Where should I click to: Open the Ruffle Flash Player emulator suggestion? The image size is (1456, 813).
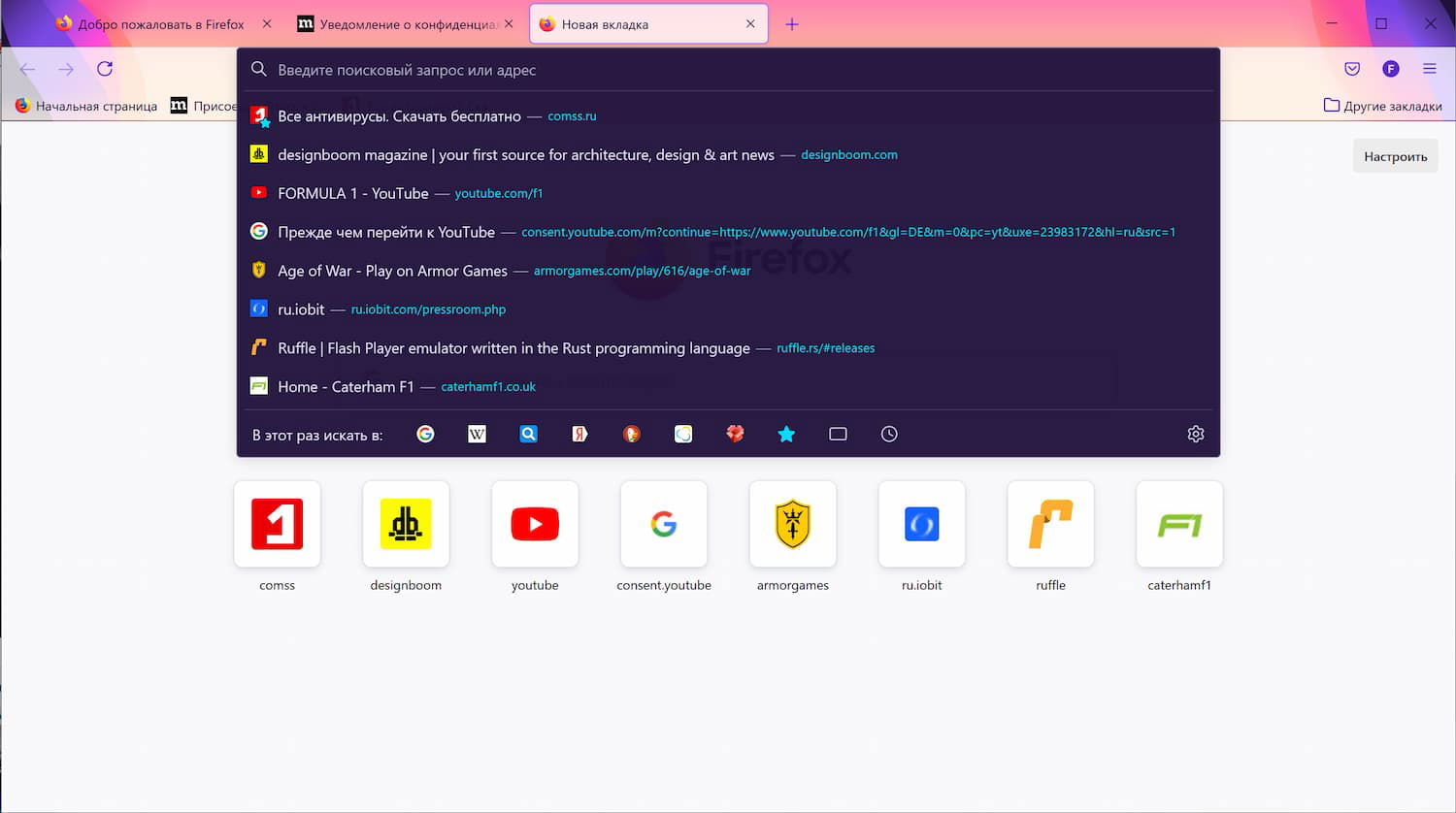pos(728,348)
